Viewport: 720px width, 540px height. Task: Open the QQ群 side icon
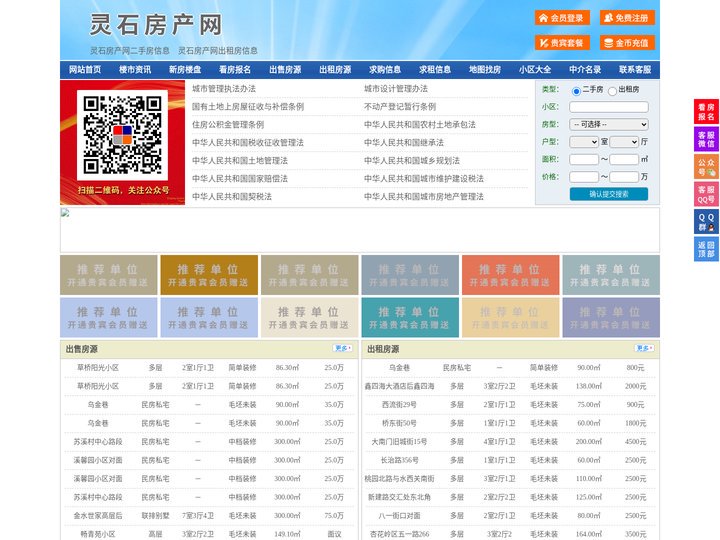(706, 222)
